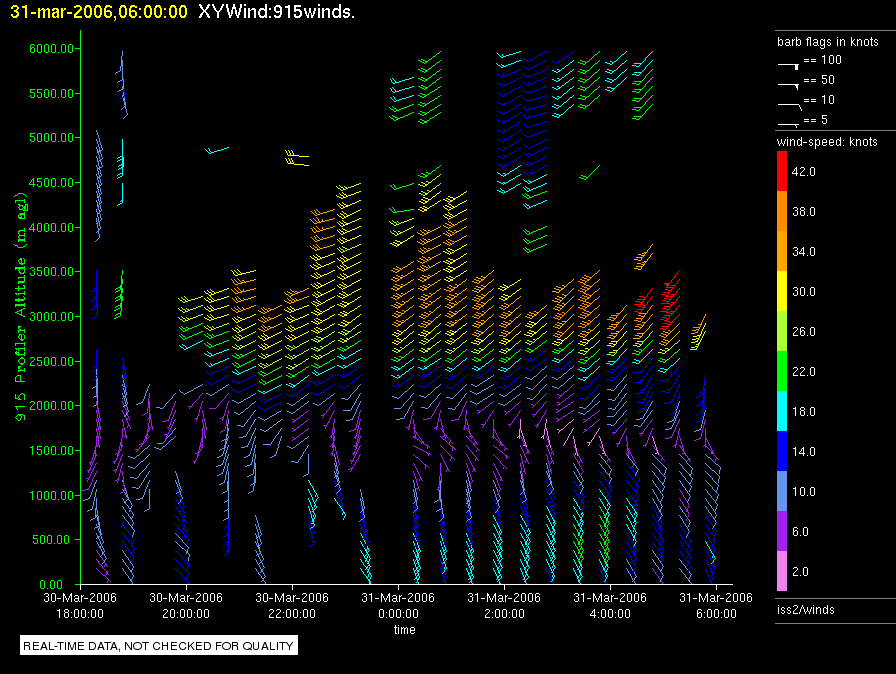The width and height of the screenshot is (896, 674).
Task: Click the REAL-TIME DATA quality notice box
Action: click(158, 645)
